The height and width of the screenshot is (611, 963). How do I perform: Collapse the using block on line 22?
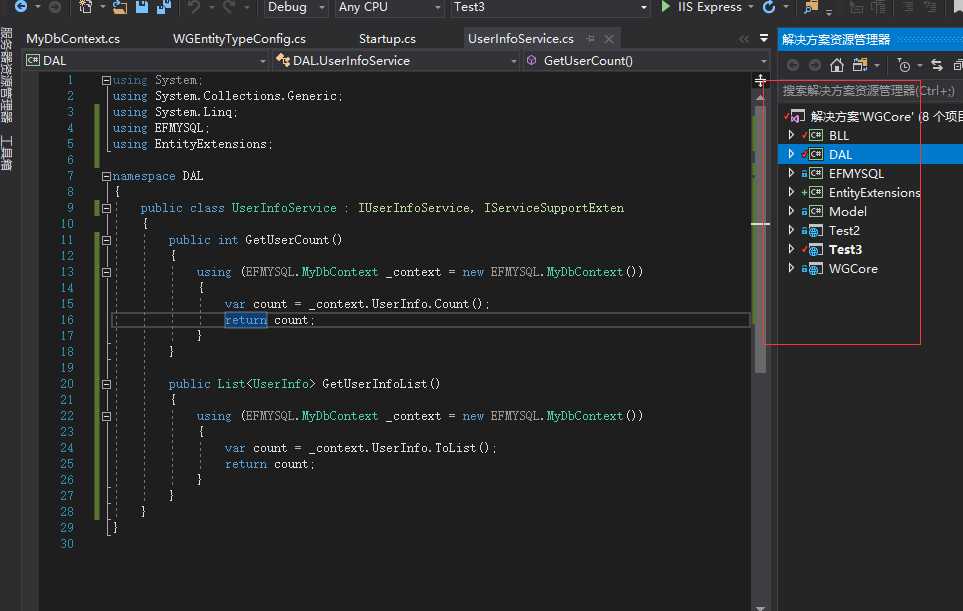[106, 416]
